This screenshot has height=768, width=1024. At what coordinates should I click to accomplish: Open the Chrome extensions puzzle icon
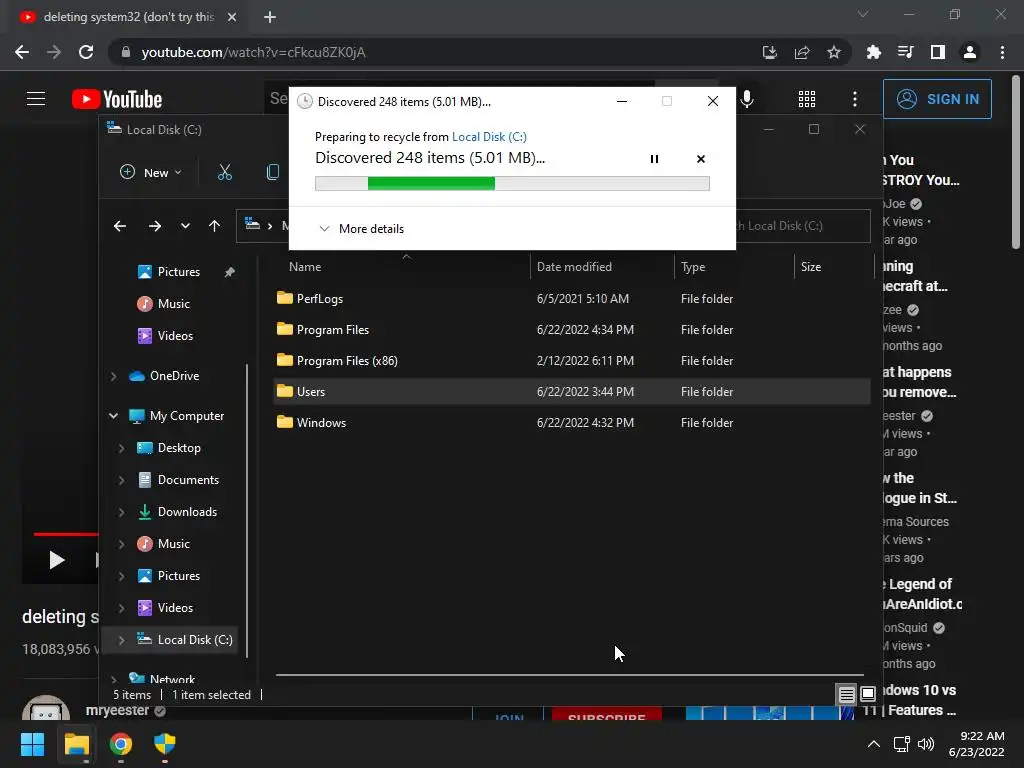pyautogui.click(x=873, y=52)
